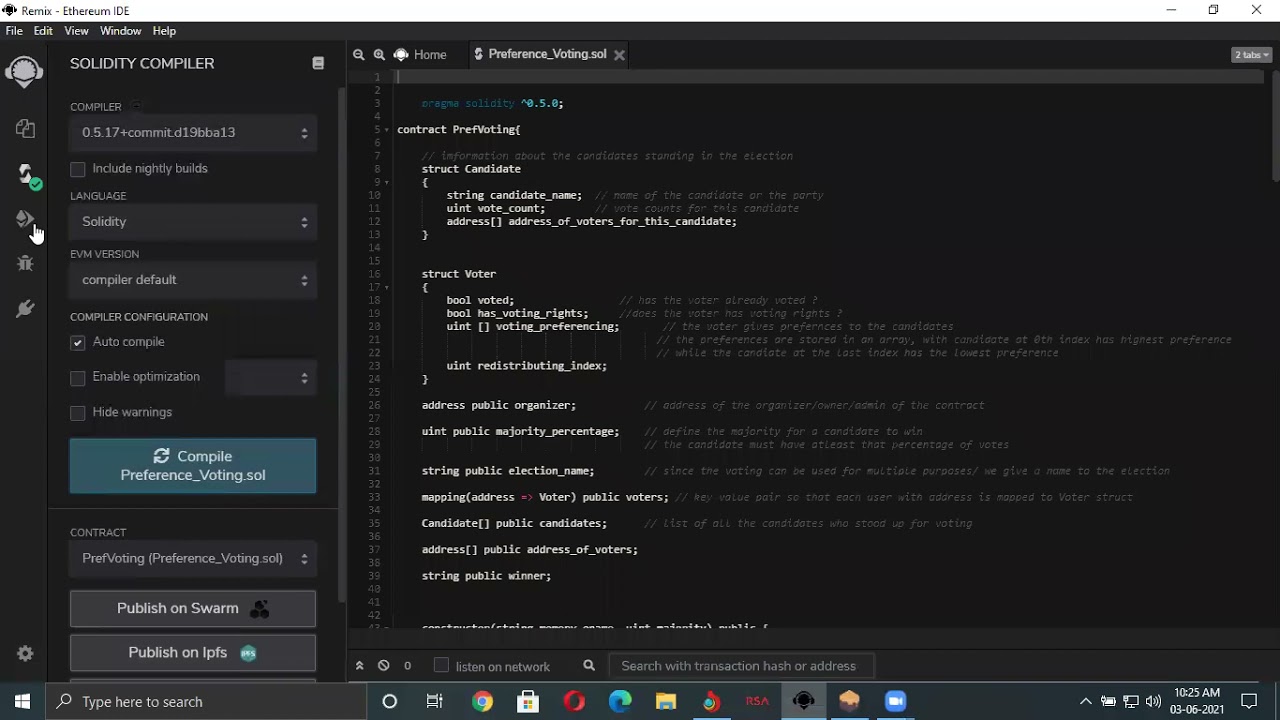Screen dimensions: 1280x720
Task: Open the View menu
Action: pyautogui.click(x=76, y=31)
